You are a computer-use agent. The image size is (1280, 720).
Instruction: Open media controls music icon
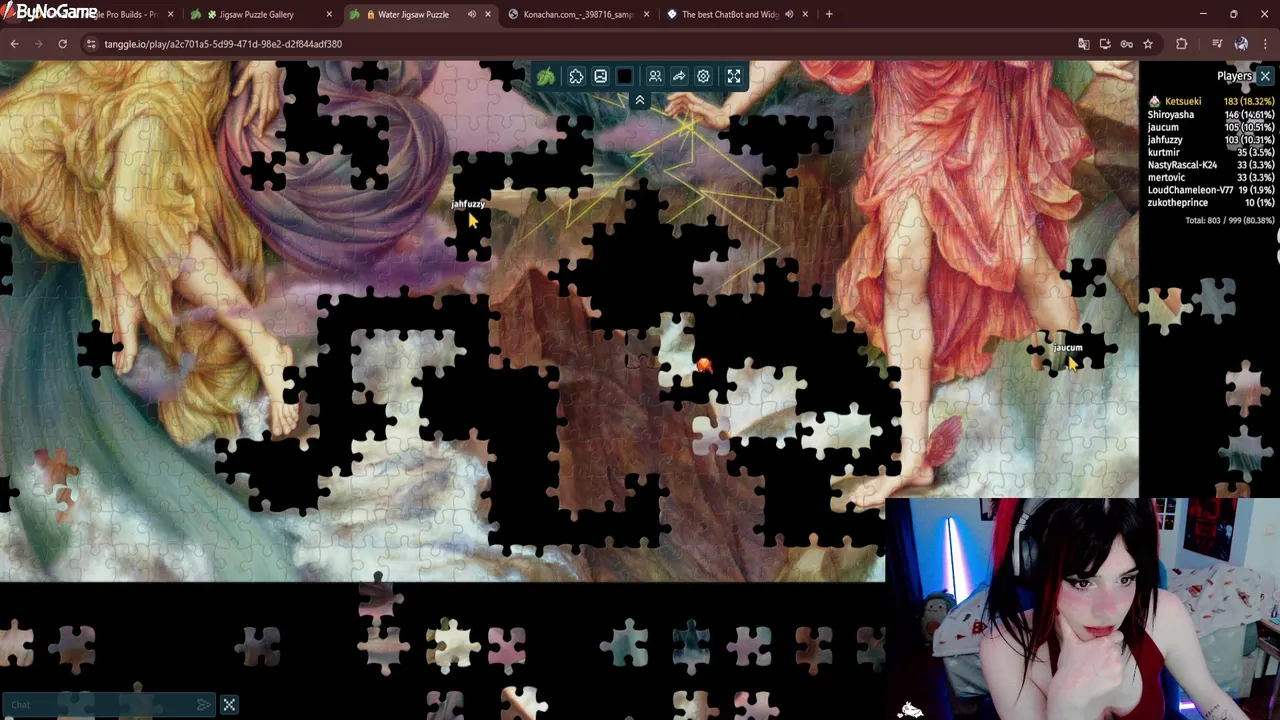pos(1217,44)
